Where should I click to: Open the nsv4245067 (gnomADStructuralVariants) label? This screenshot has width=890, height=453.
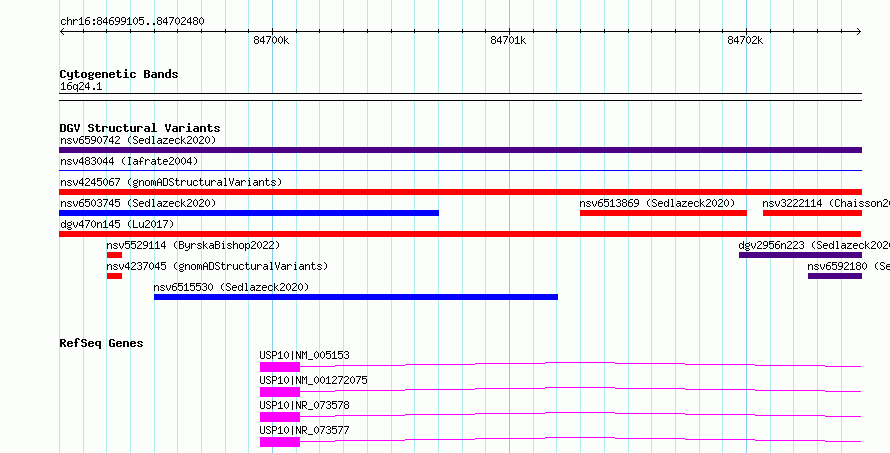171,182
